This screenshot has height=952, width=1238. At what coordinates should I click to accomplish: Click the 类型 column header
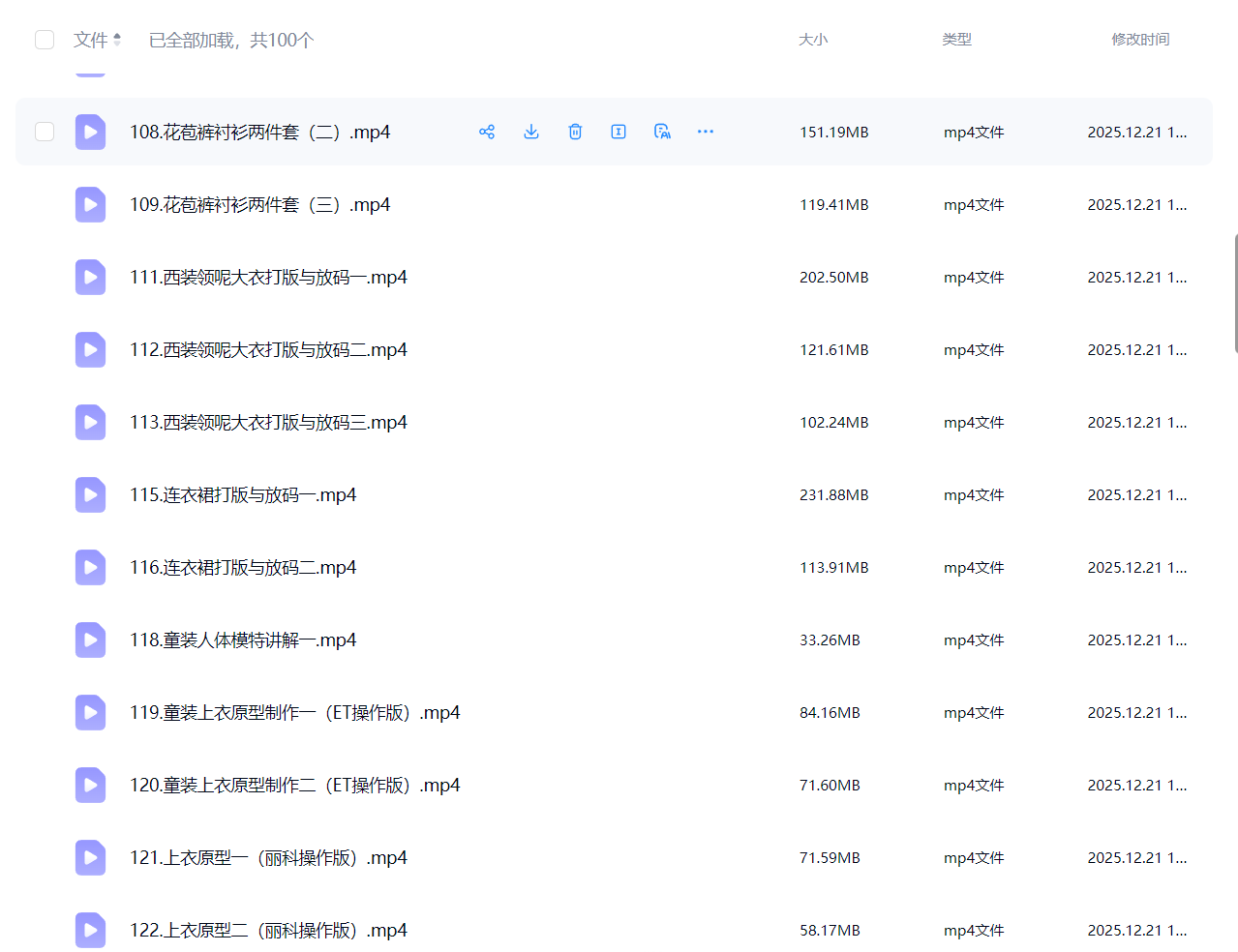click(x=956, y=40)
